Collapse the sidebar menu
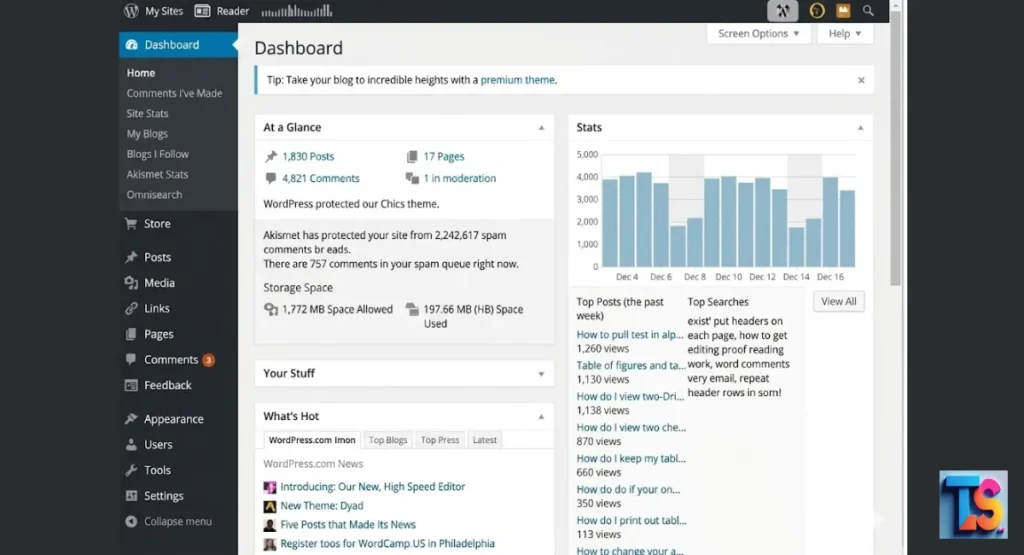Viewport: 1024px width, 555px height. (168, 521)
